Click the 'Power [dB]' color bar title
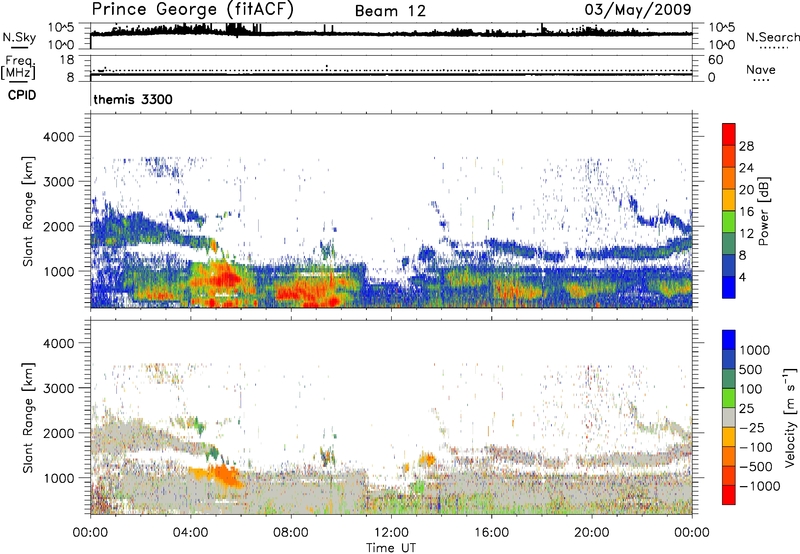Viewport: 800px width, 554px height. (x=763, y=211)
